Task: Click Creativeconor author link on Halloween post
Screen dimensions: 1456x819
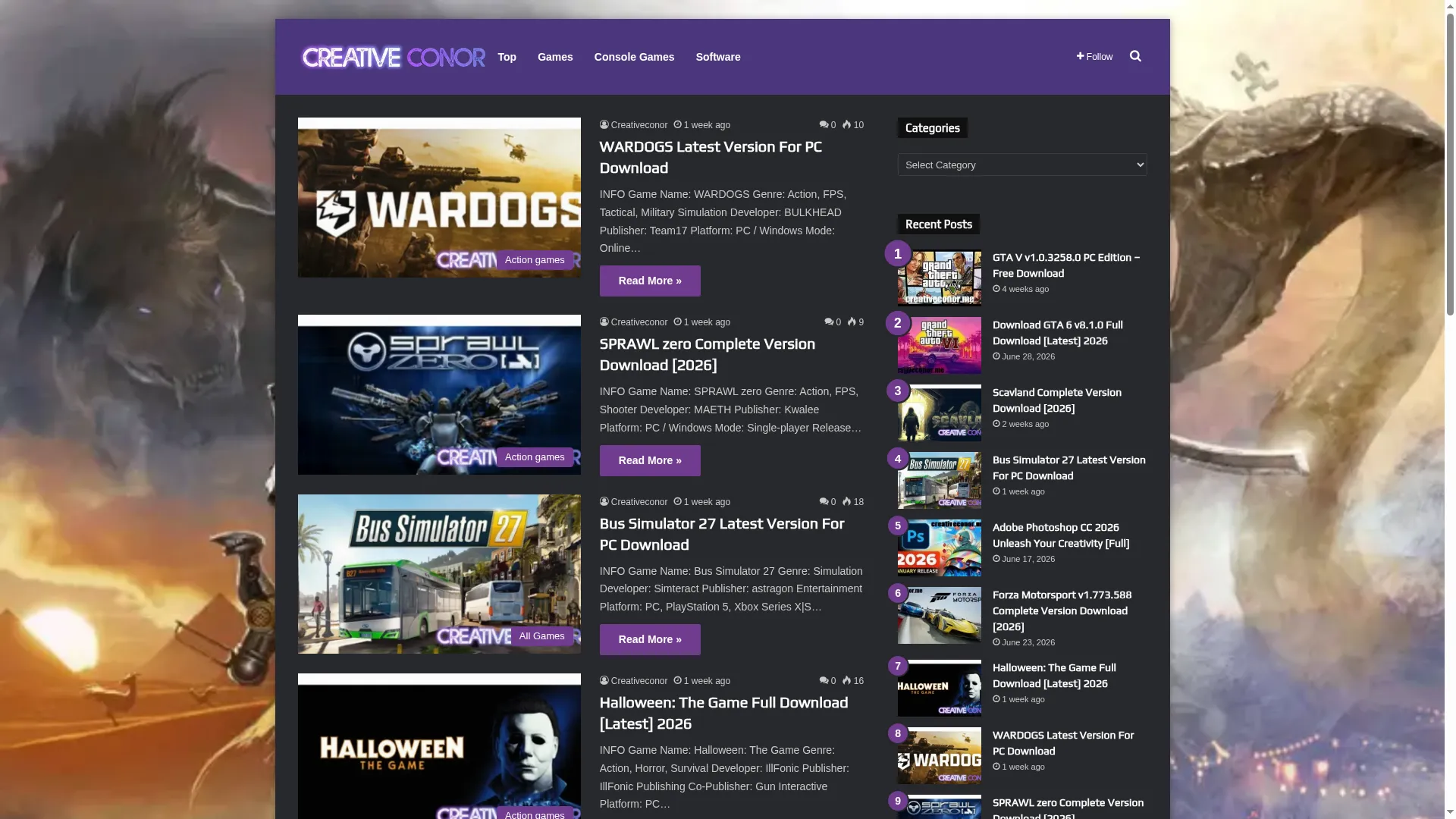Action: [634, 681]
